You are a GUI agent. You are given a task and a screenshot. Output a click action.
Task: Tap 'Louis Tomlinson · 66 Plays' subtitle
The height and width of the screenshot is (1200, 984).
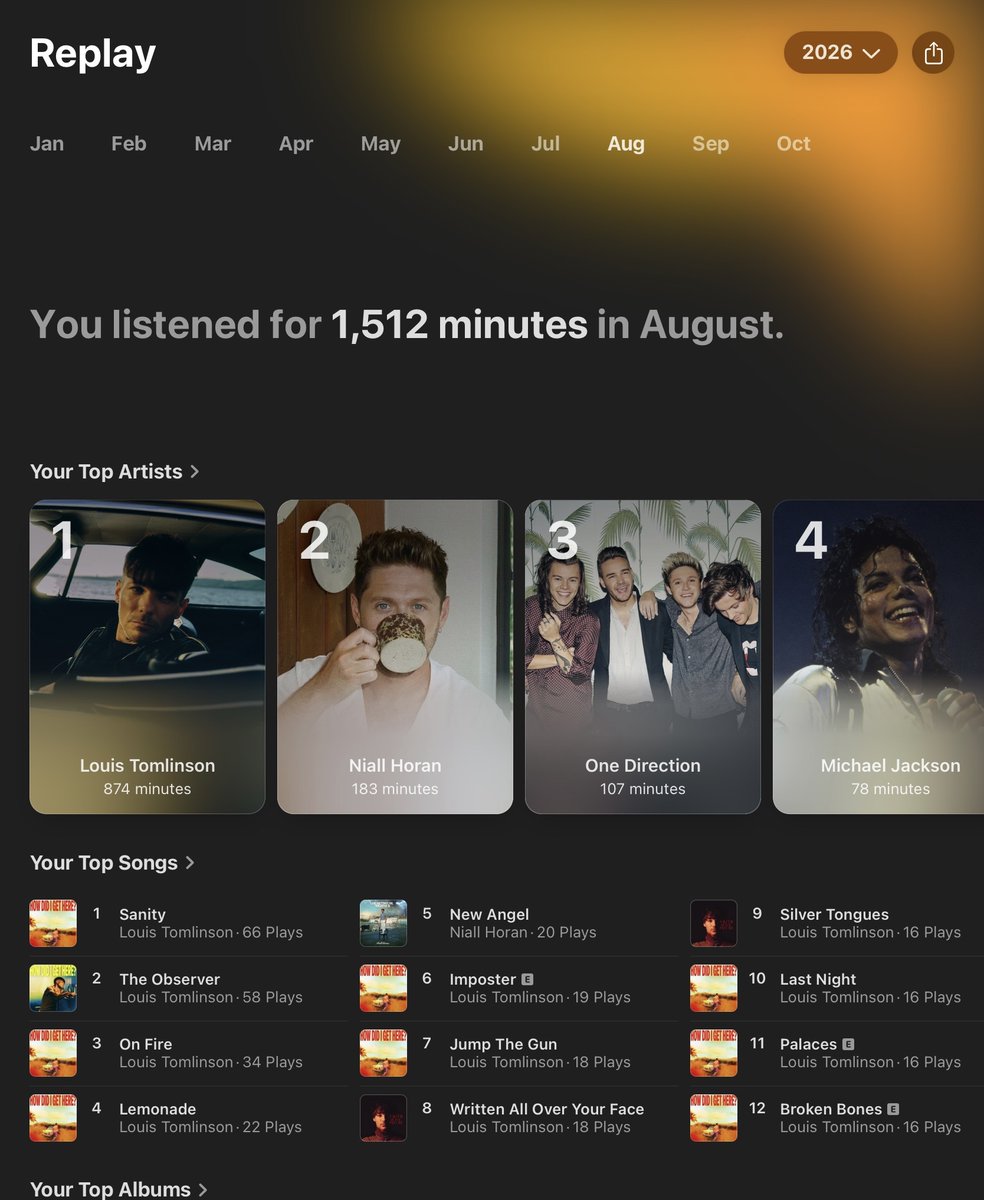point(211,932)
